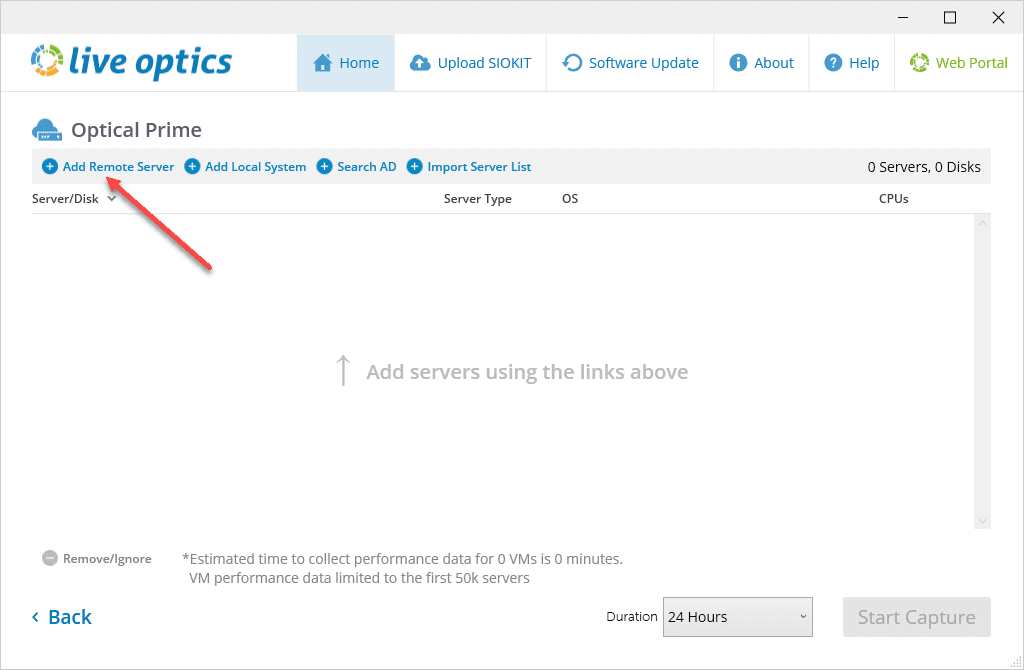Screen dimensions: 1024x670
Task: Maximize the application window
Action: click(x=950, y=18)
